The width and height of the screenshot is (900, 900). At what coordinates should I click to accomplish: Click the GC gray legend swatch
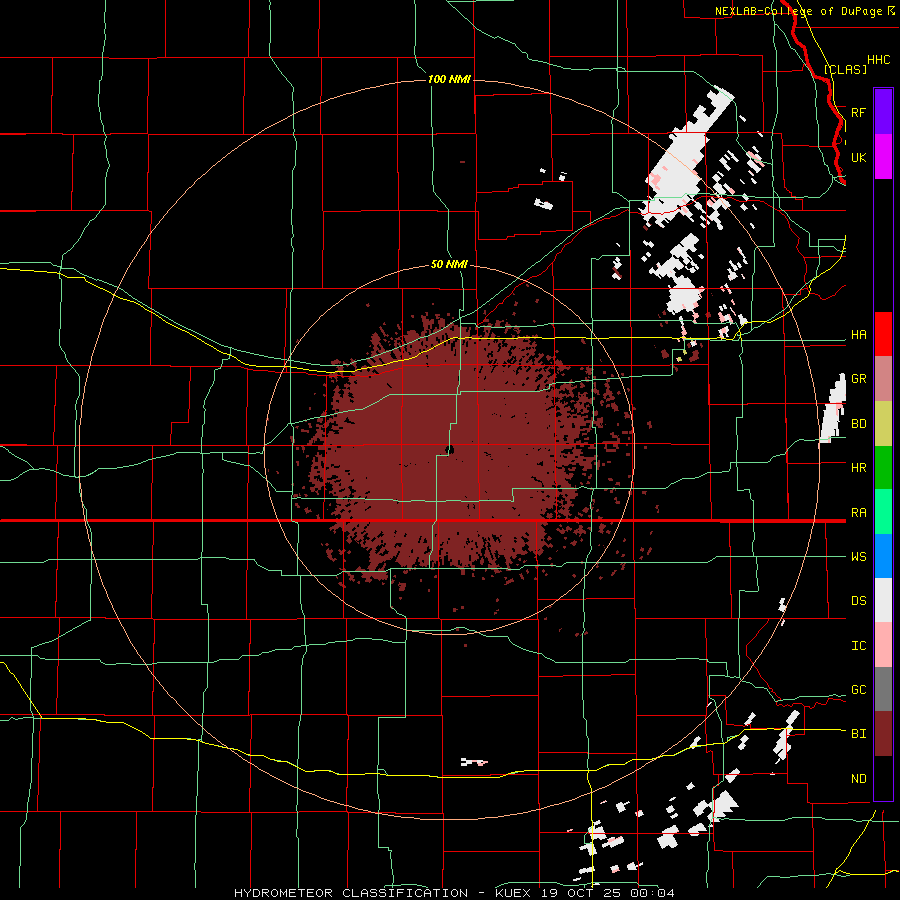coord(883,689)
